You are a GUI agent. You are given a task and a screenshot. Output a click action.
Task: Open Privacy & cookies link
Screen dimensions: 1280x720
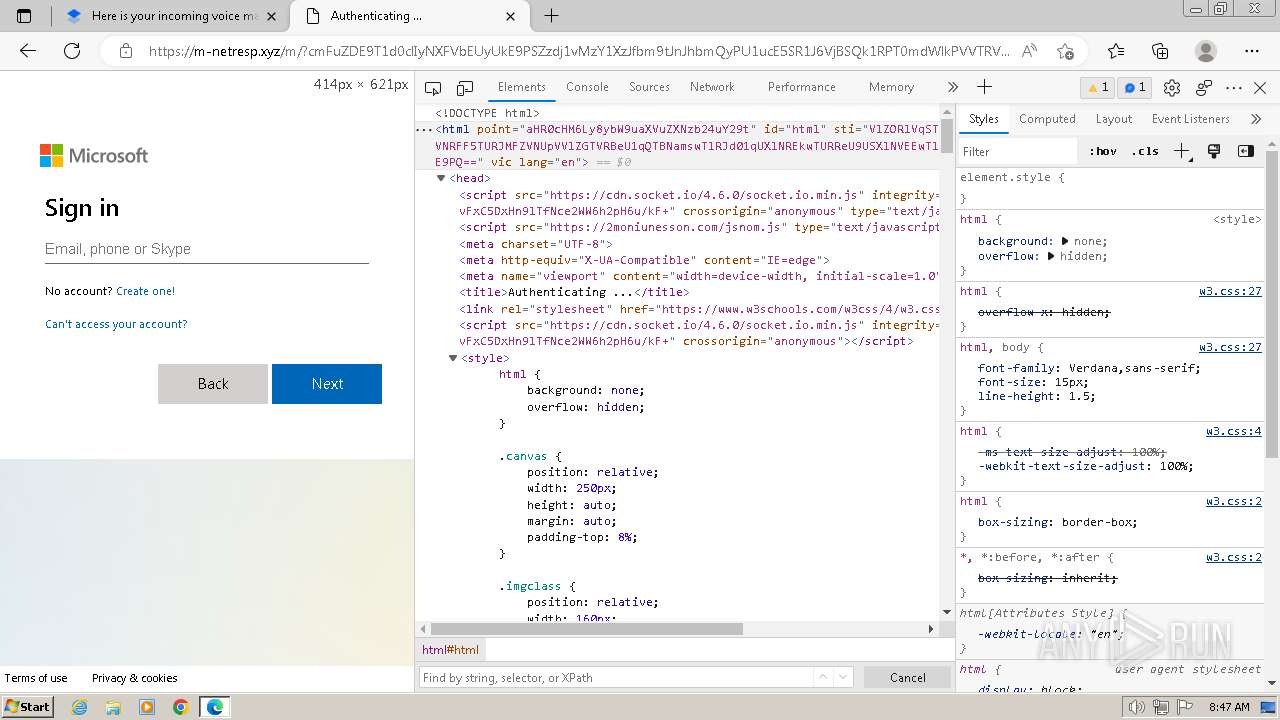click(134, 678)
